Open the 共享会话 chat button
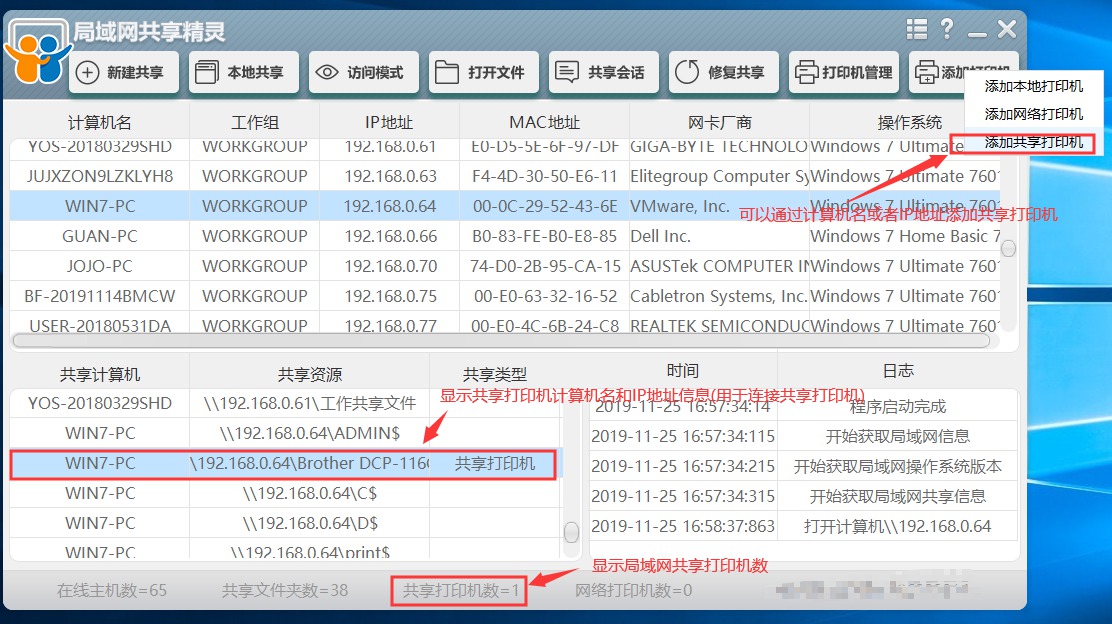This screenshot has height=624, width=1112. [604, 72]
